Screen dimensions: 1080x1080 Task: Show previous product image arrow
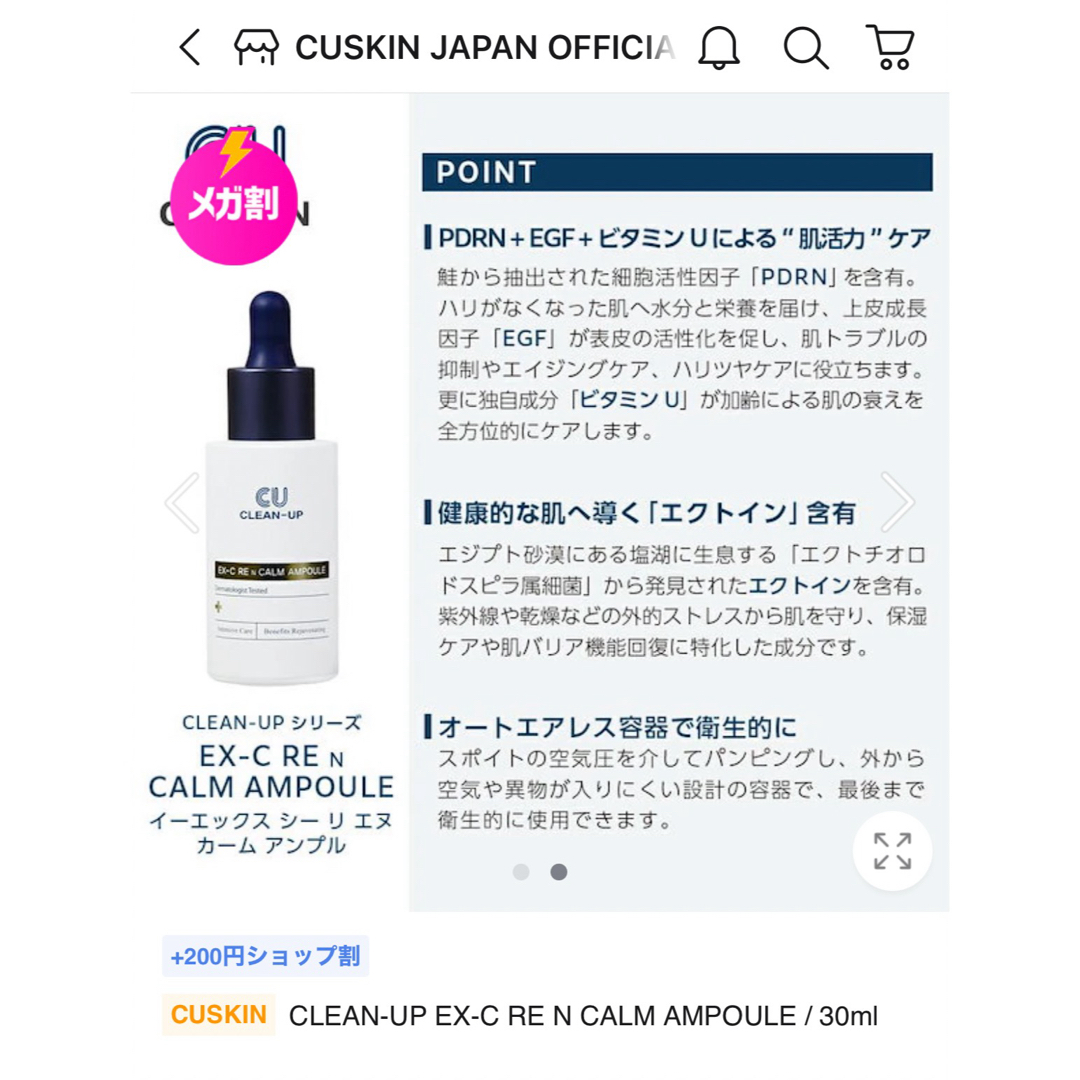[x=183, y=503]
